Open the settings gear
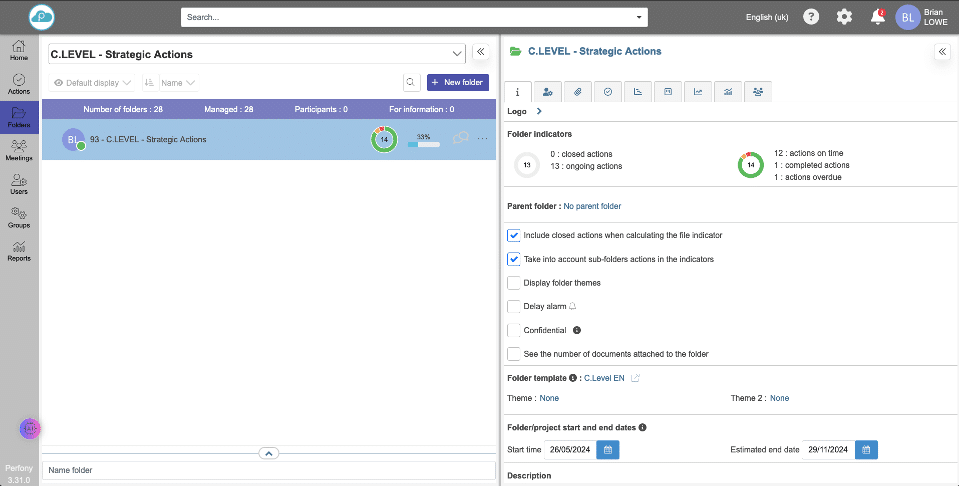The image size is (959, 486). (844, 17)
